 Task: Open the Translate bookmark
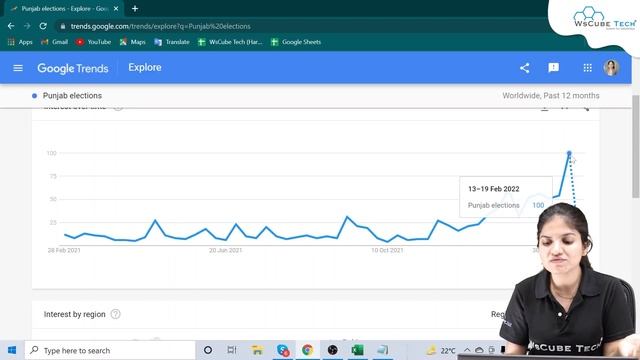(172, 42)
